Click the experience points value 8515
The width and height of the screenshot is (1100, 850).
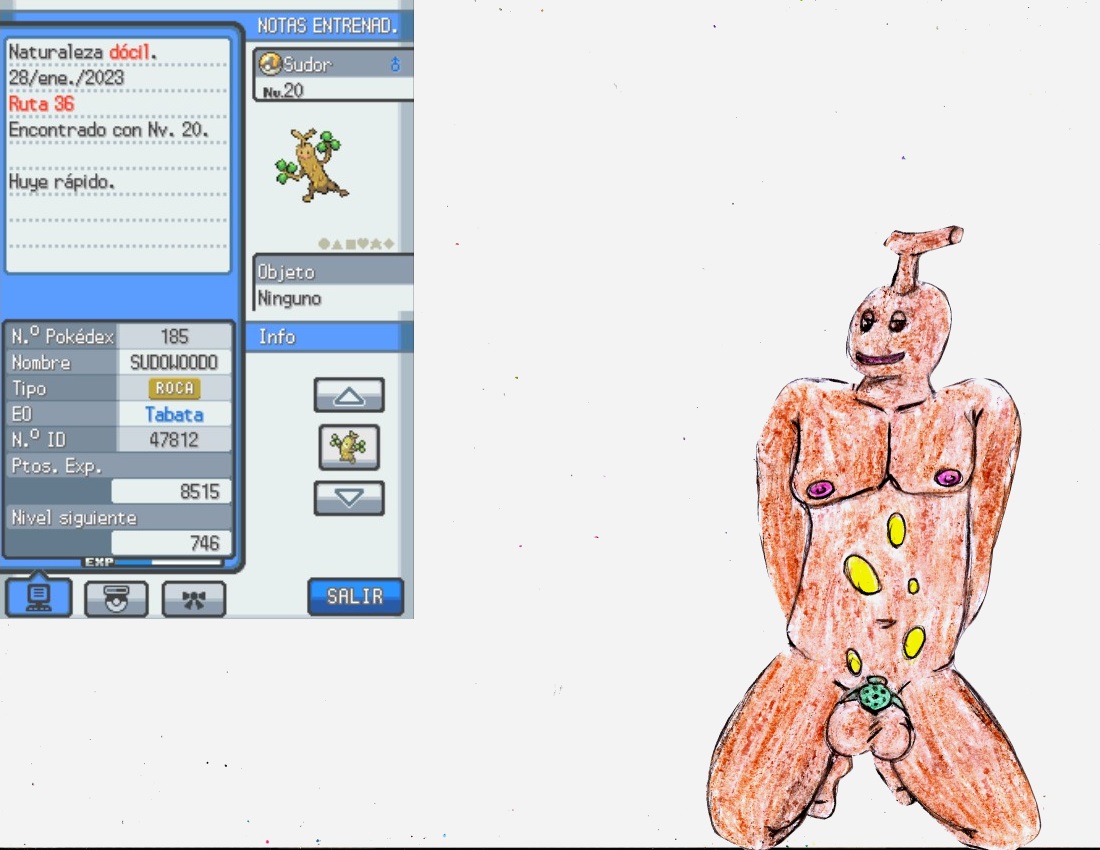[x=200, y=492]
